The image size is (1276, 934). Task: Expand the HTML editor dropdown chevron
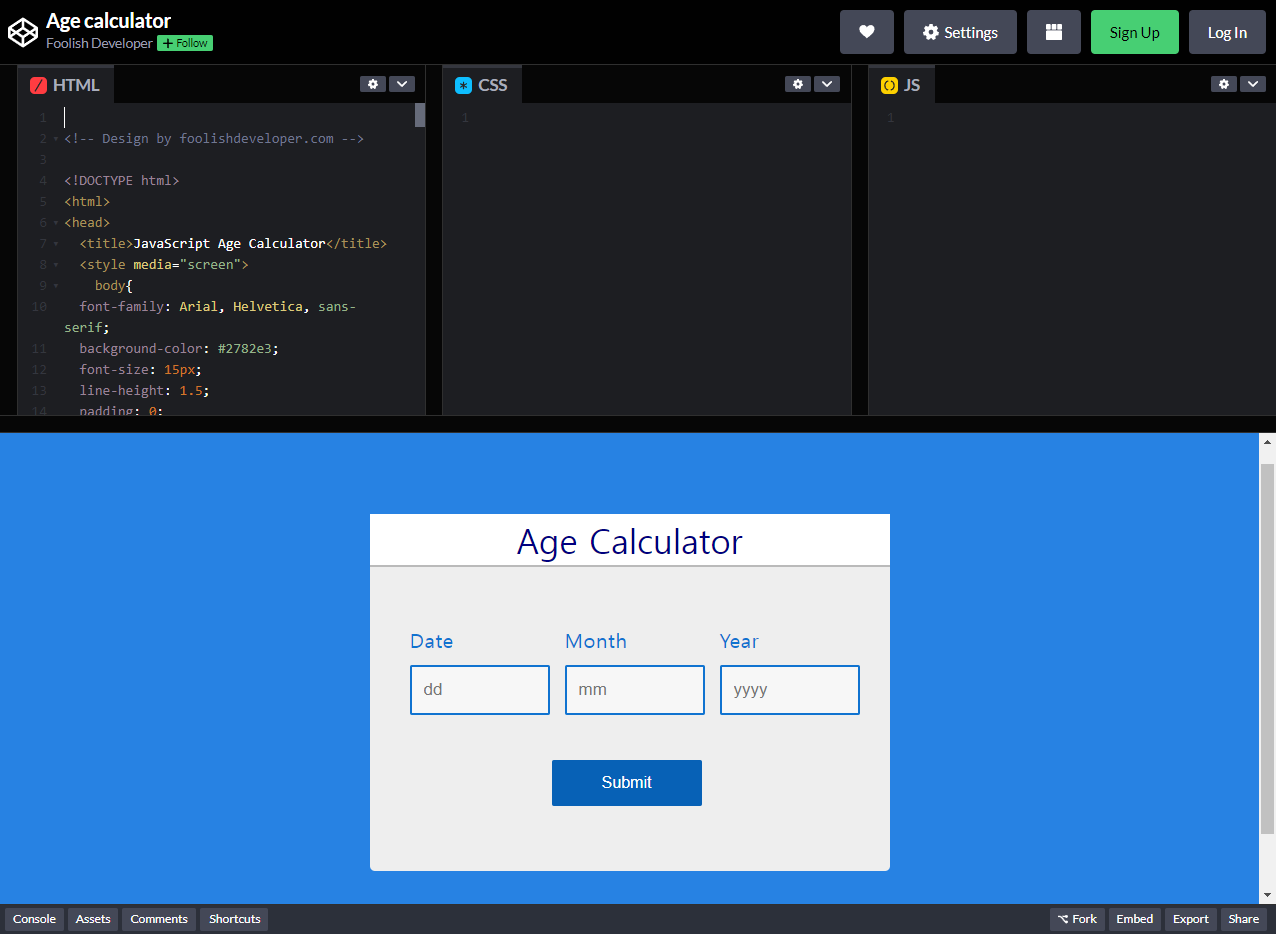[x=401, y=84]
